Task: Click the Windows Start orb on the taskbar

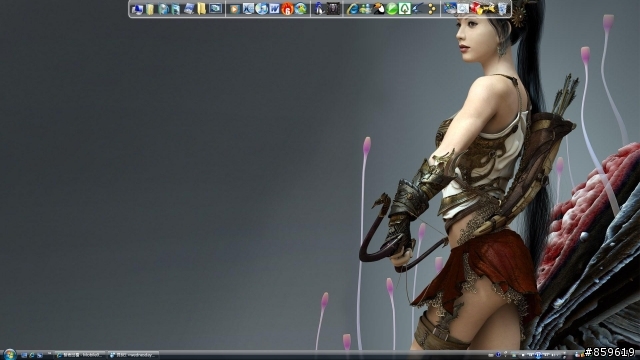Action: point(9,354)
